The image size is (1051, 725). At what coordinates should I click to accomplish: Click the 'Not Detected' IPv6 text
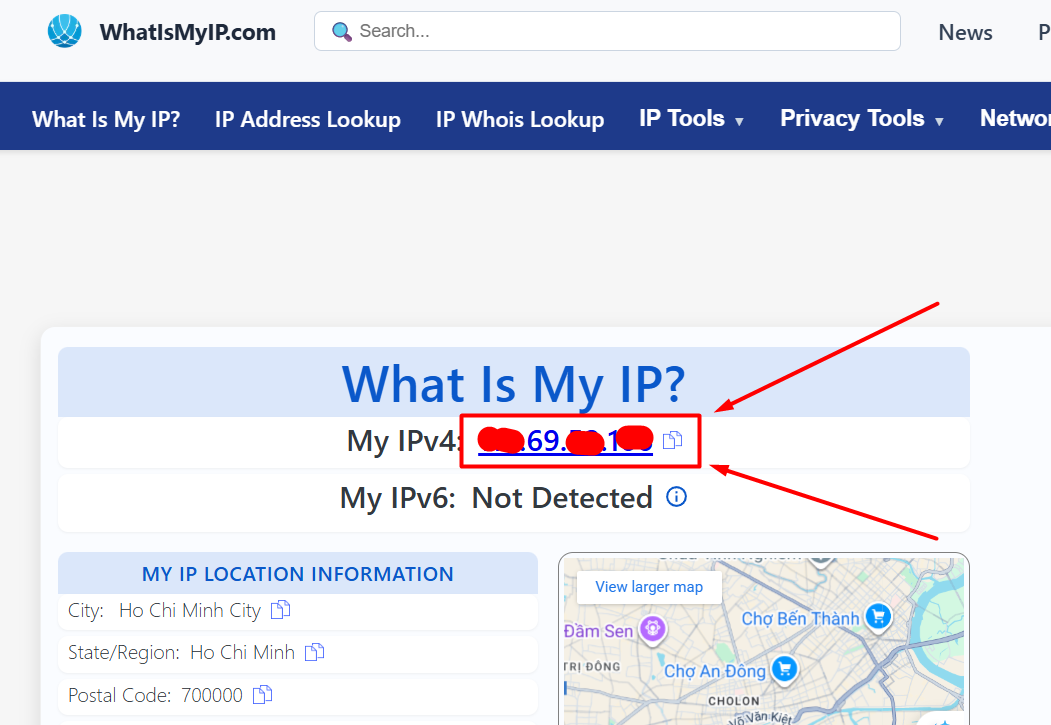562,498
